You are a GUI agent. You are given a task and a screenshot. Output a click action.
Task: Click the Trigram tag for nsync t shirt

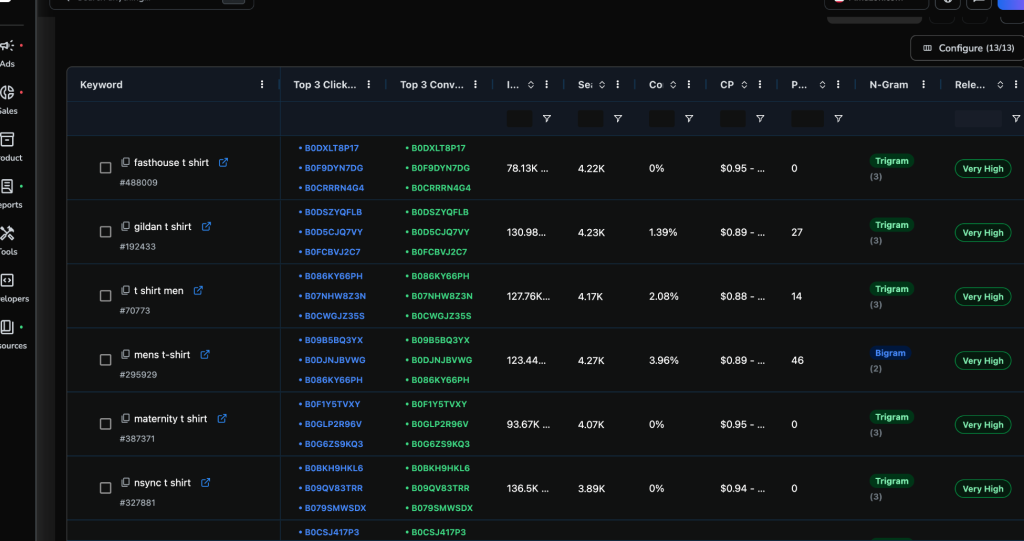click(891, 481)
